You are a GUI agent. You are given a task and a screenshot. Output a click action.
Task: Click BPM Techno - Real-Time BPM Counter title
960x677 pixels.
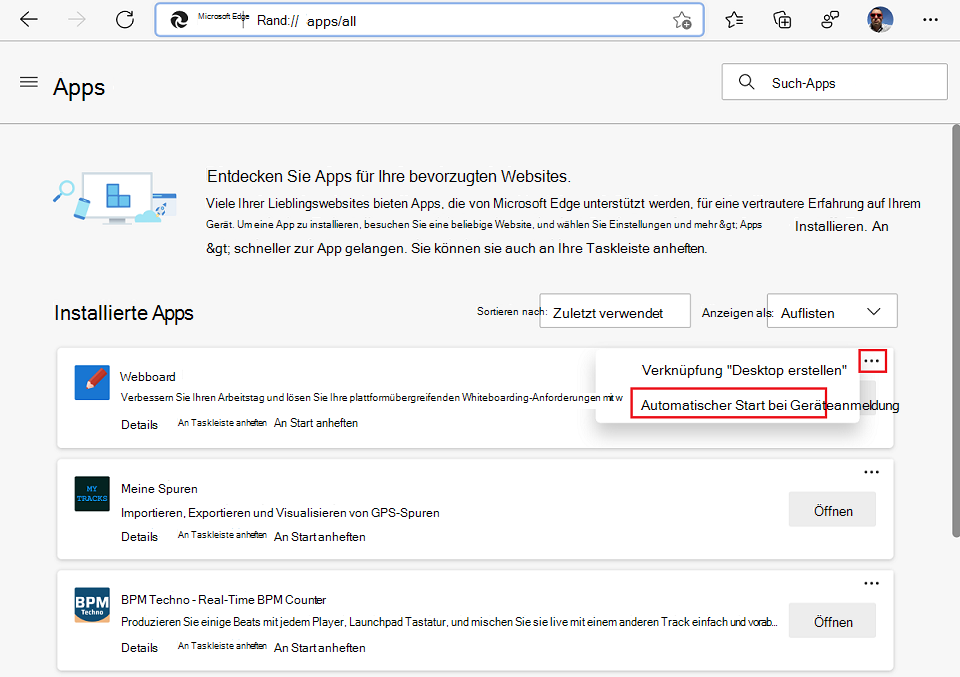click(x=223, y=600)
